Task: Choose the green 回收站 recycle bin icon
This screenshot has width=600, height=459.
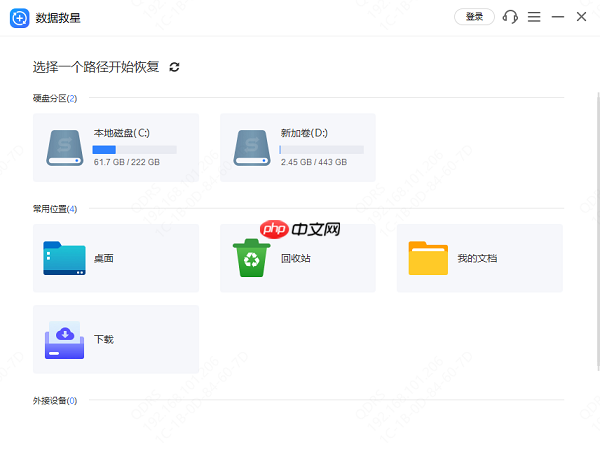Action: [251, 258]
